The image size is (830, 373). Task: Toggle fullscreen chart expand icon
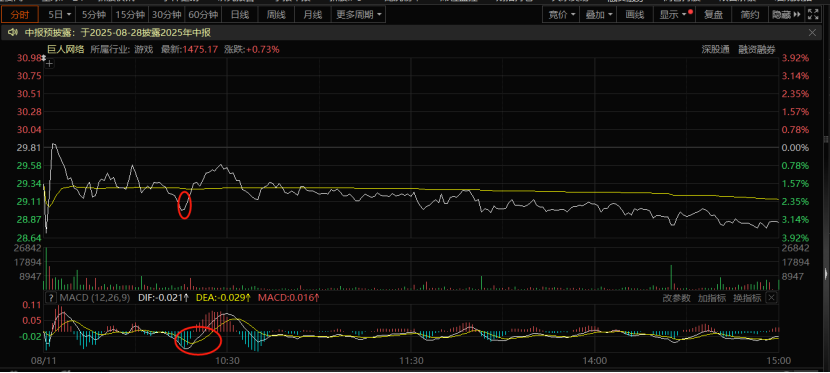point(813,15)
